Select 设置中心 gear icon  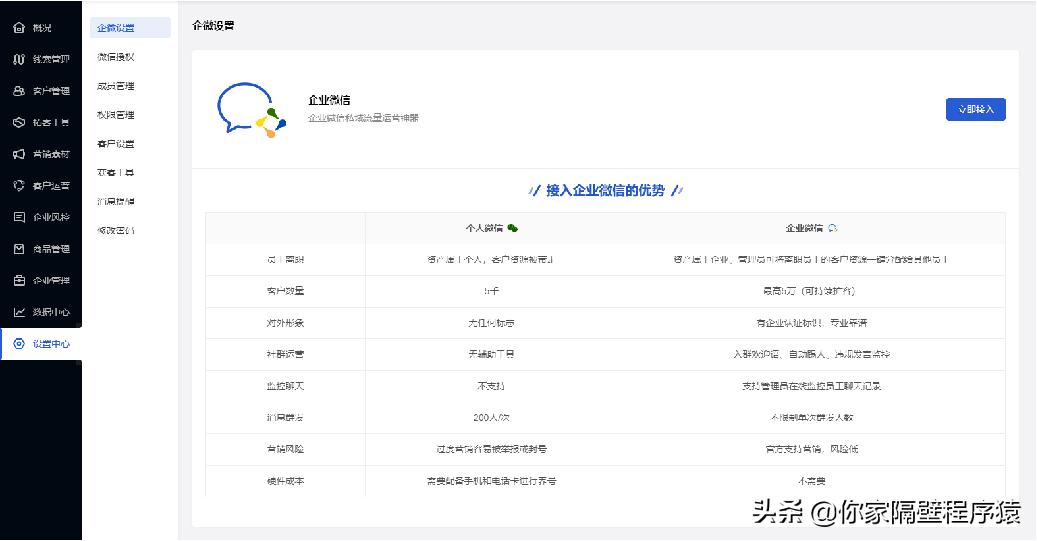click(19, 344)
